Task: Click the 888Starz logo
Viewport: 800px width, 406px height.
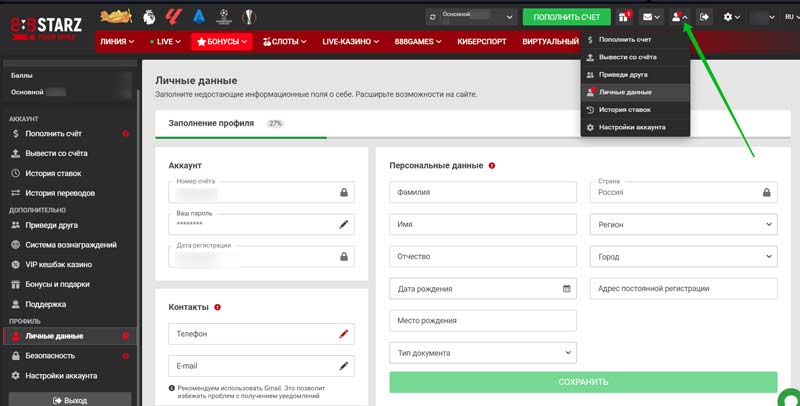Action: tap(46, 29)
